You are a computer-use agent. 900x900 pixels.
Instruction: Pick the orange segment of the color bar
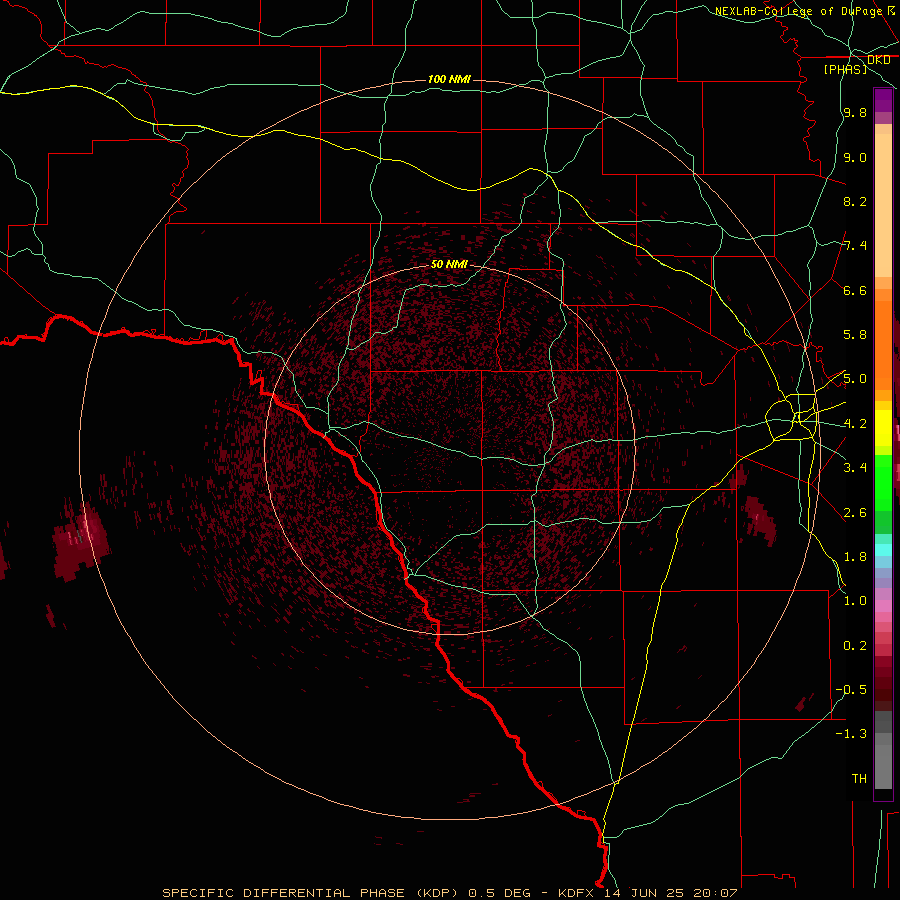click(x=883, y=345)
